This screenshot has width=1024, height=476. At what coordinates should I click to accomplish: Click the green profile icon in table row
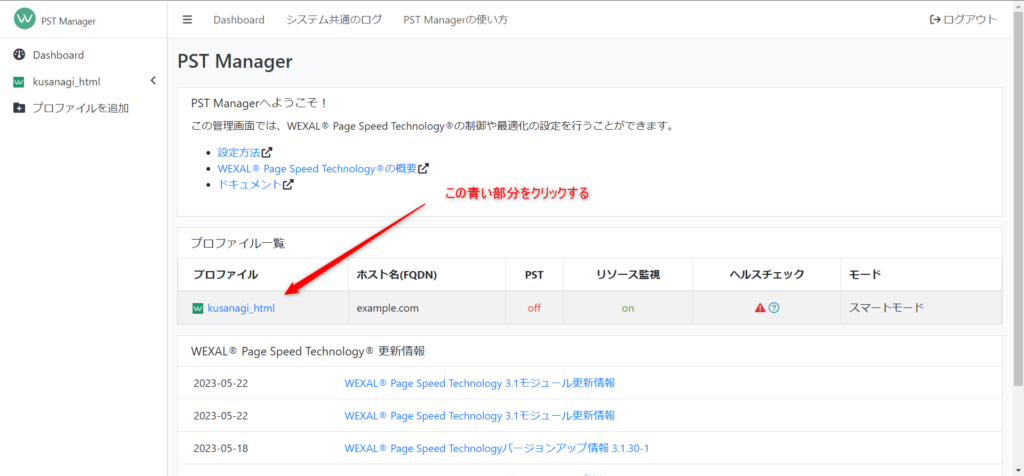coord(198,308)
